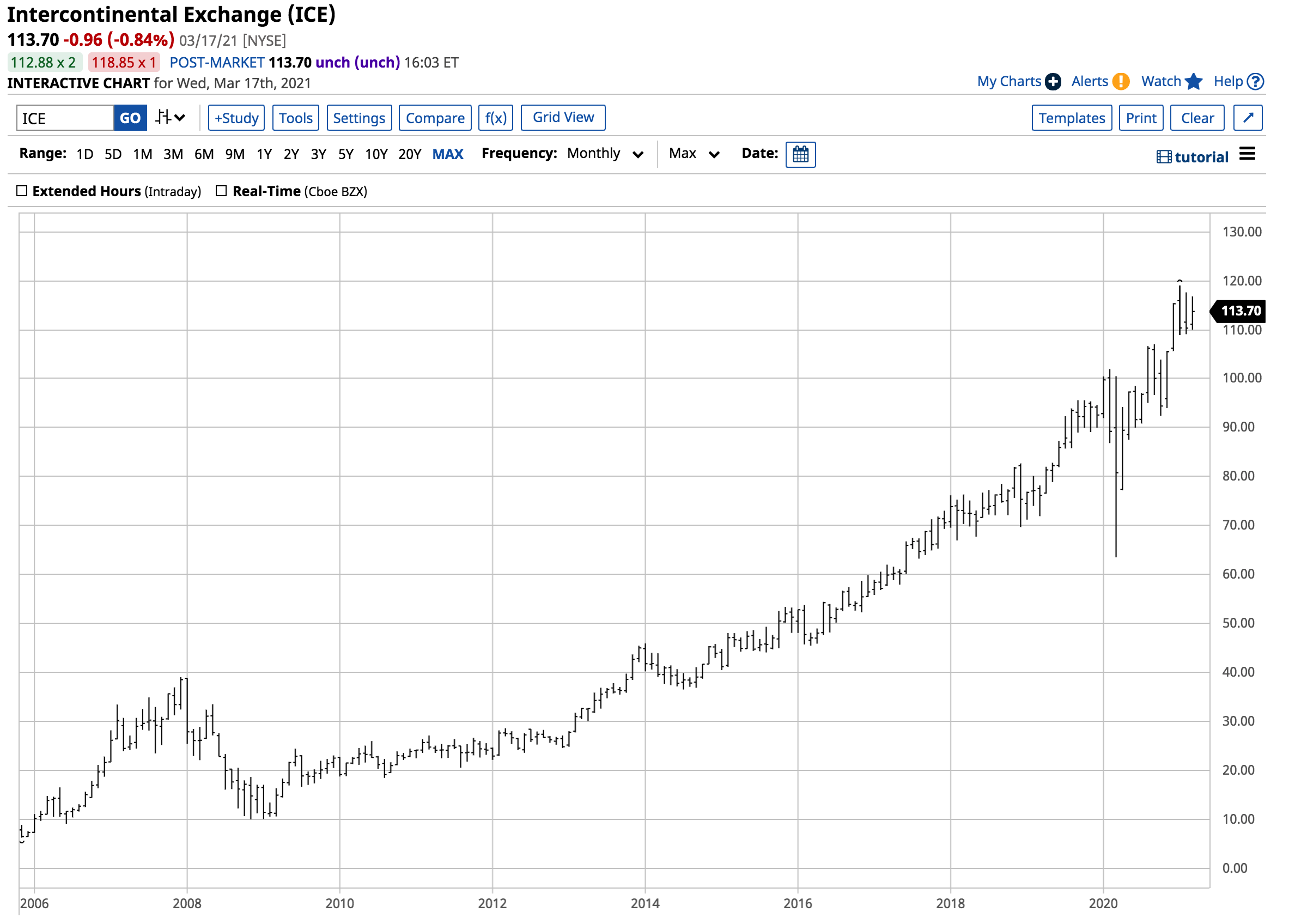
Task: Select the 9M range
Action: (x=235, y=154)
